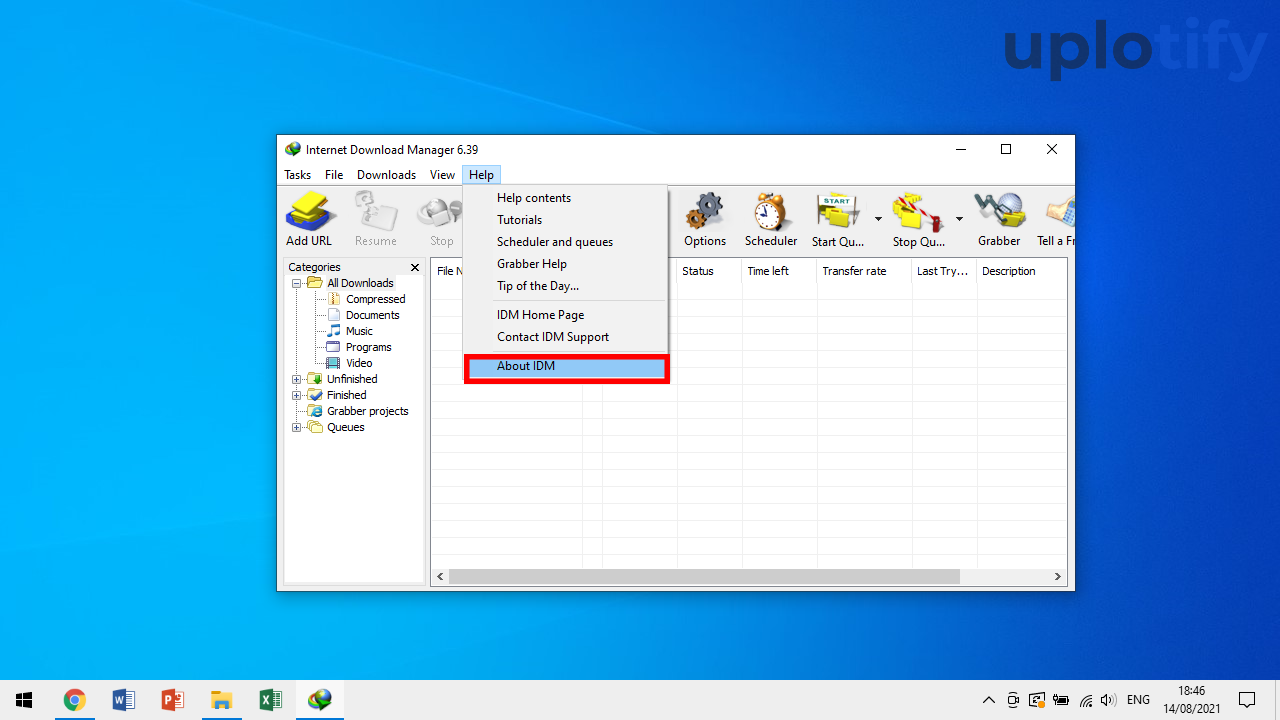
Task: Open File Explorer from the taskbar
Action: pos(221,700)
